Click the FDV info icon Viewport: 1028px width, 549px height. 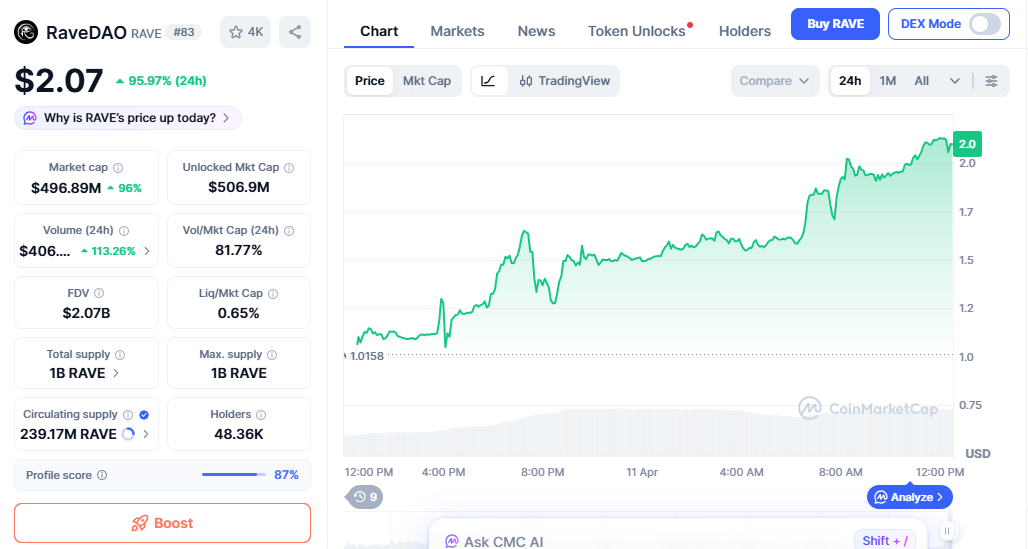(x=99, y=293)
